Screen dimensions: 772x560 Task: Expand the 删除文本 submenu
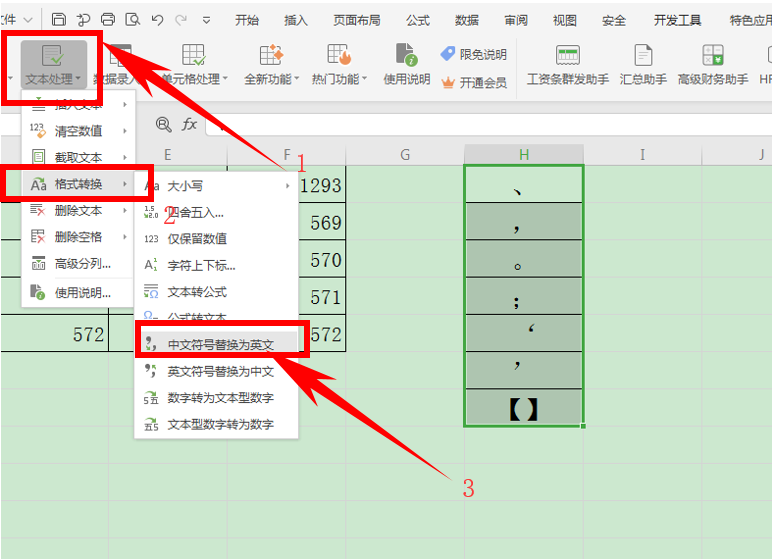[x=78, y=211]
